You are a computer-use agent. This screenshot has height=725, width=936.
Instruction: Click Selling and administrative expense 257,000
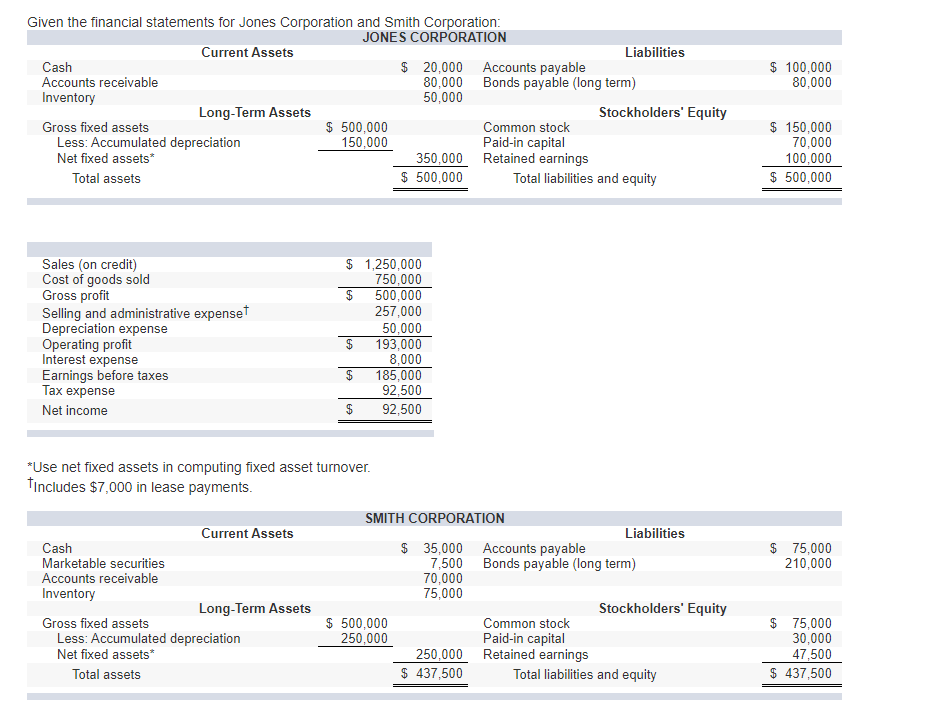coord(398,311)
